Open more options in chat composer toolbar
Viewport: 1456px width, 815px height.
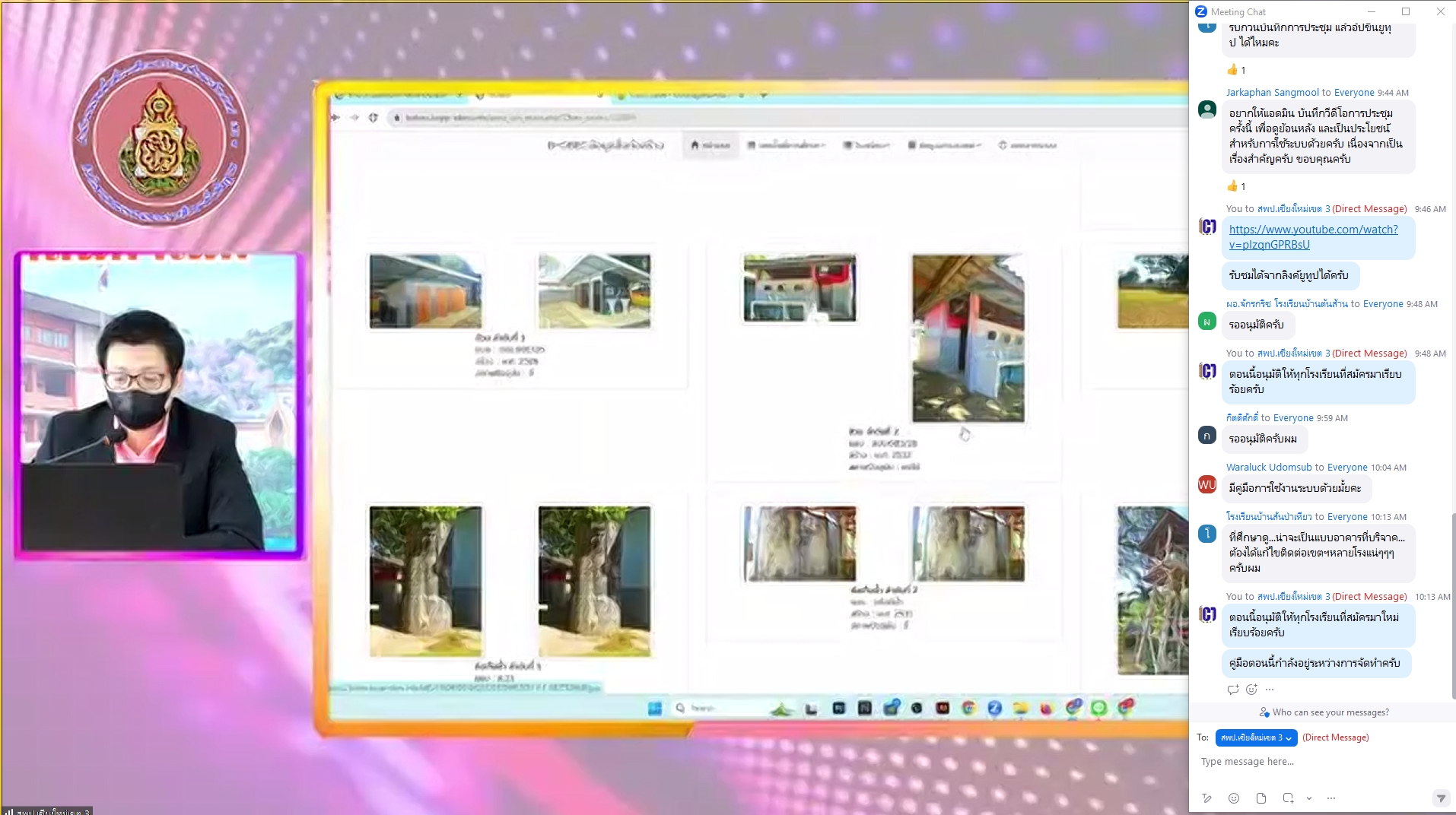pos(1330,798)
